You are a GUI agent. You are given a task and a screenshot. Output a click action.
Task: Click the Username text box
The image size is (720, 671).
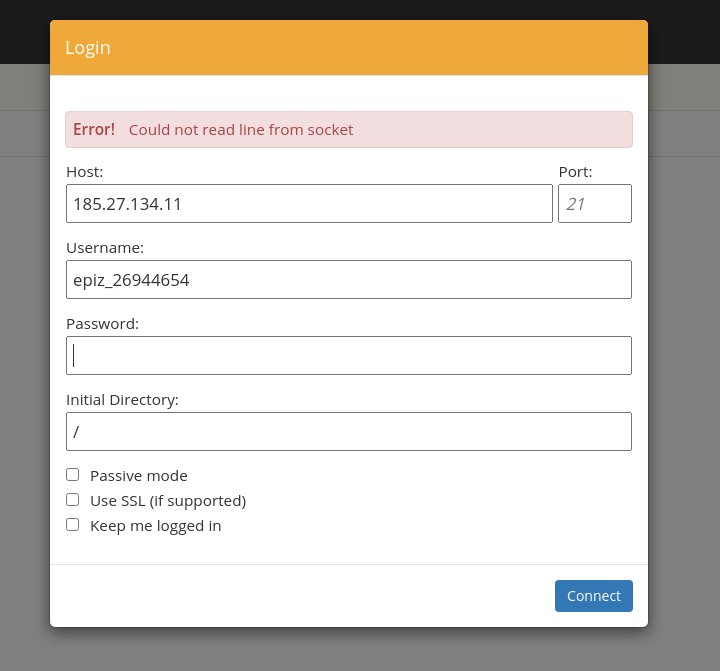coord(349,280)
